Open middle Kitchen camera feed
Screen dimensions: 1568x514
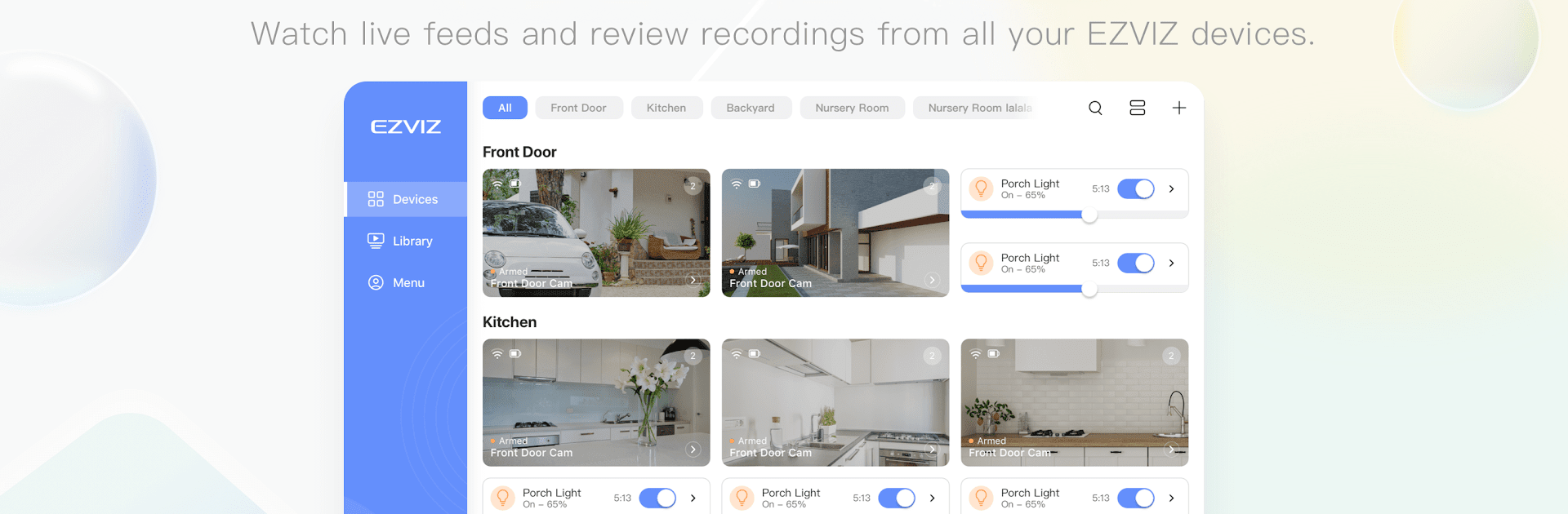click(835, 402)
